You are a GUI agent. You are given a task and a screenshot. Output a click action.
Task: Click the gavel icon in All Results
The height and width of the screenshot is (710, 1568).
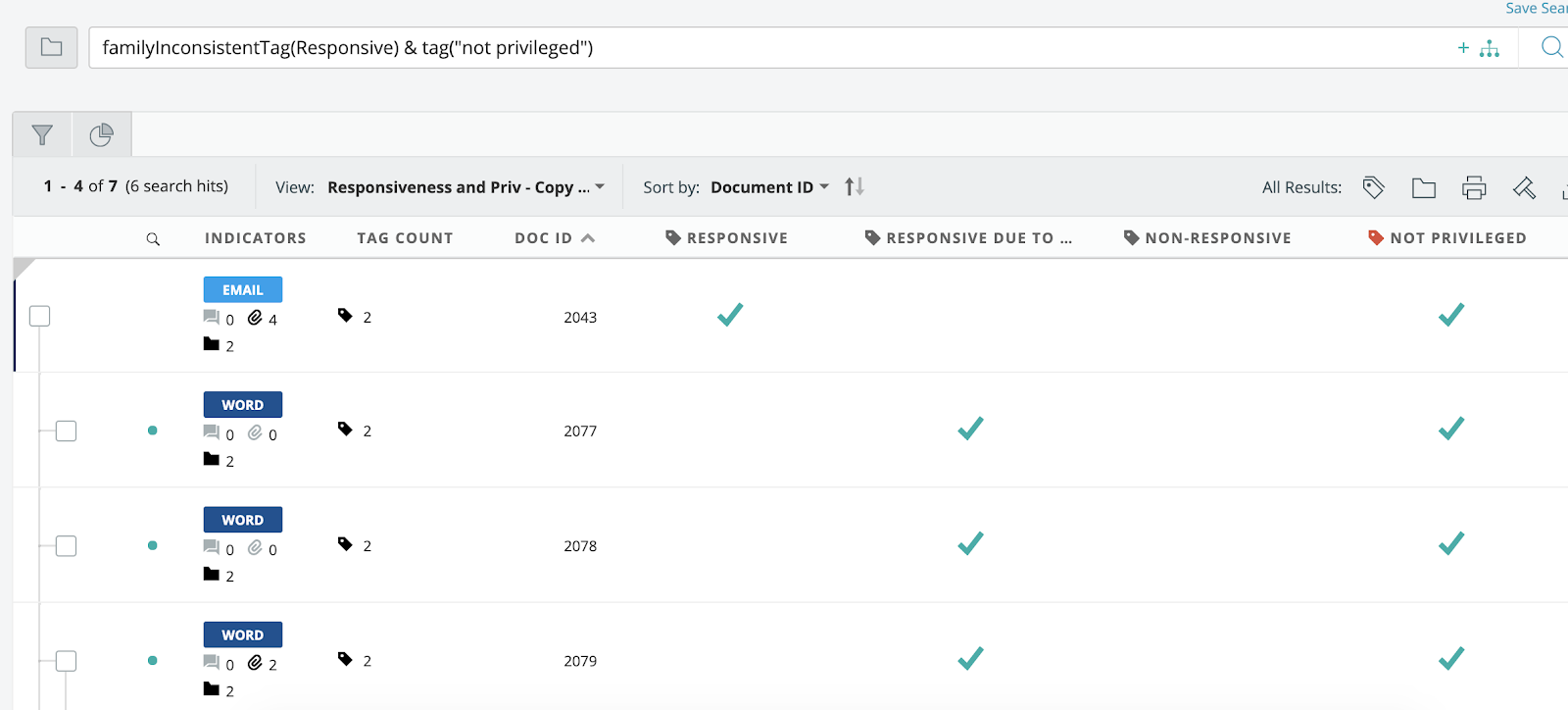1524,187
